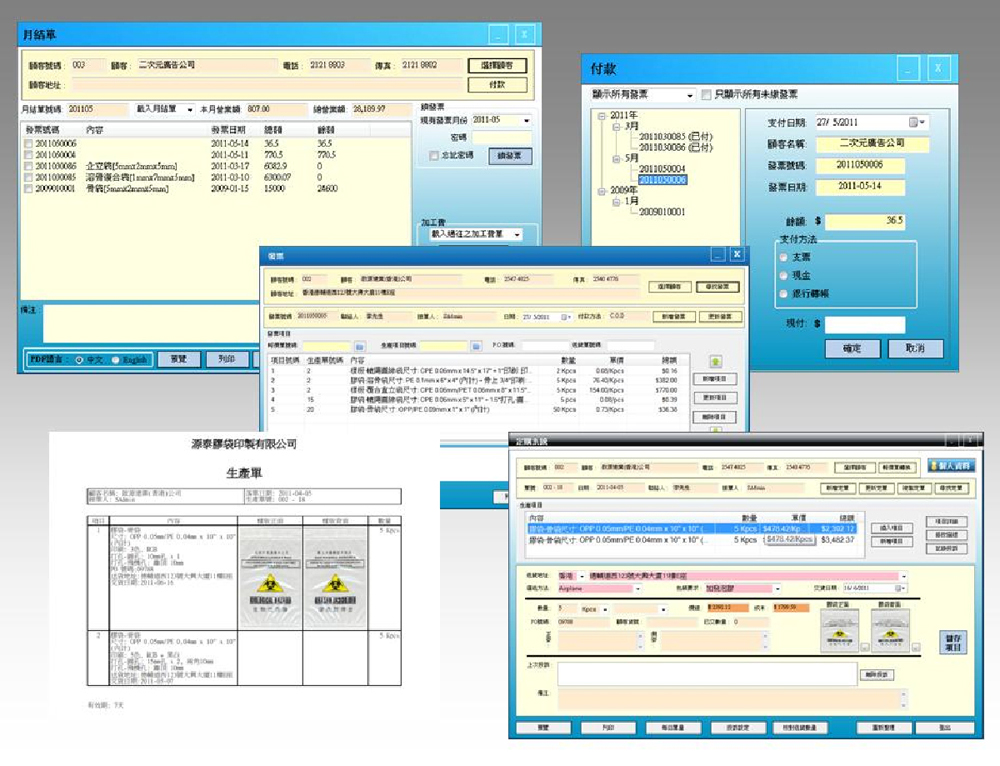Collapse the 5月 tree node
1000x766 pixels.
pyautogui.click(x=617, y=157)
